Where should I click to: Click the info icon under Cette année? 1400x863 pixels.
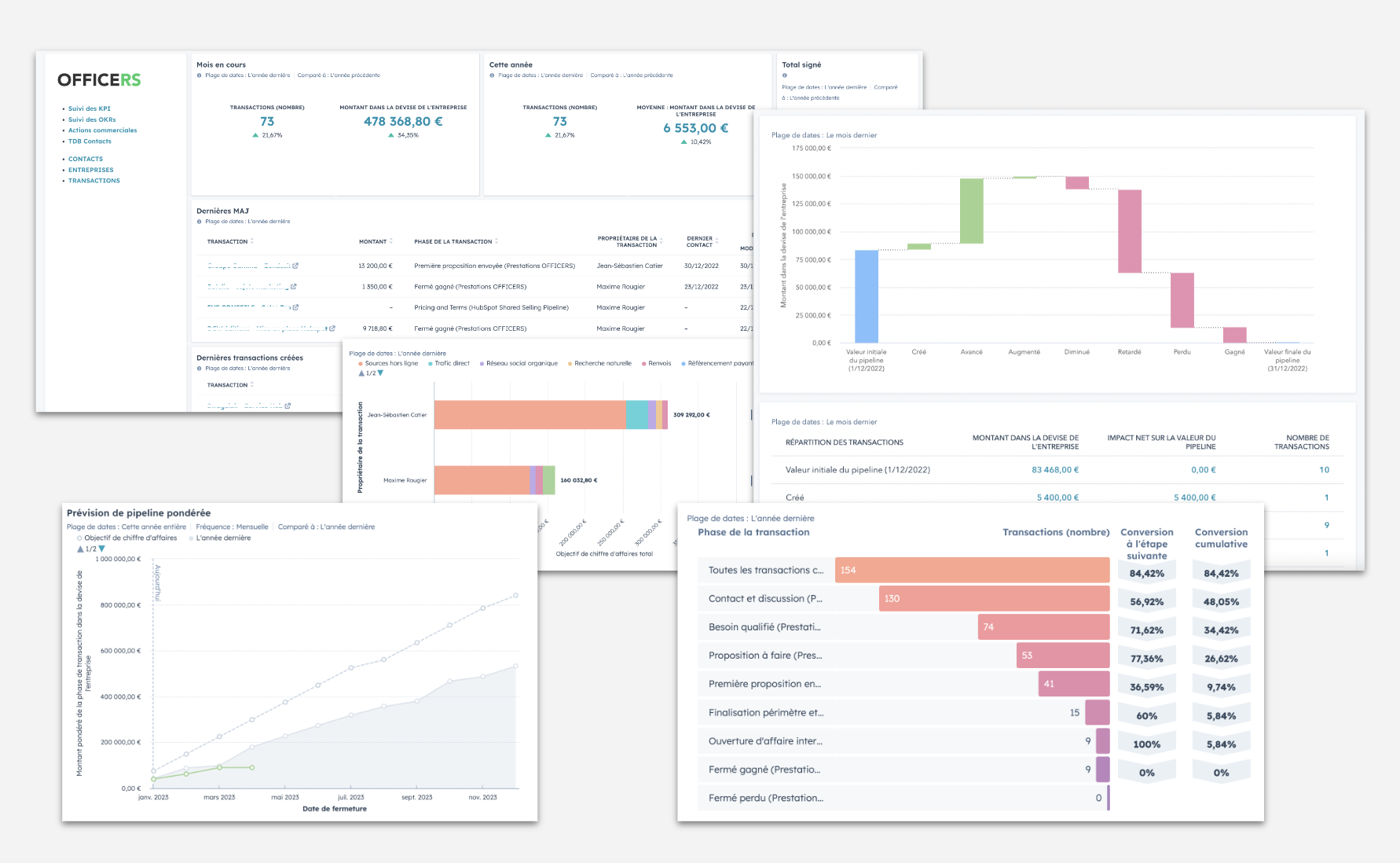click(492, 75)
